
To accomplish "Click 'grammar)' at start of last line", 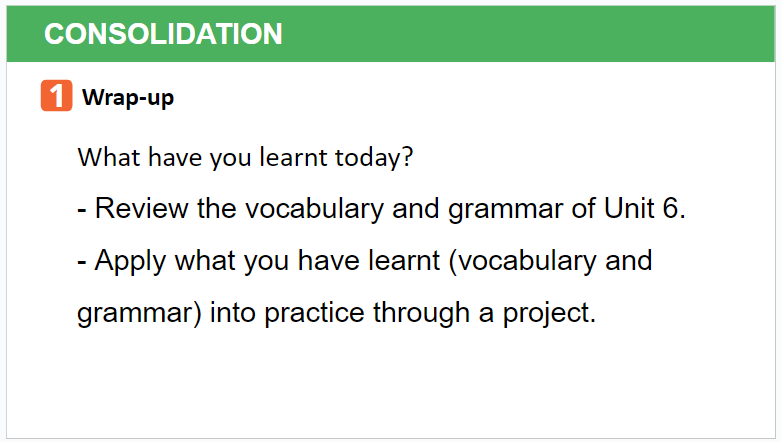I will click(x=139, y=313).
